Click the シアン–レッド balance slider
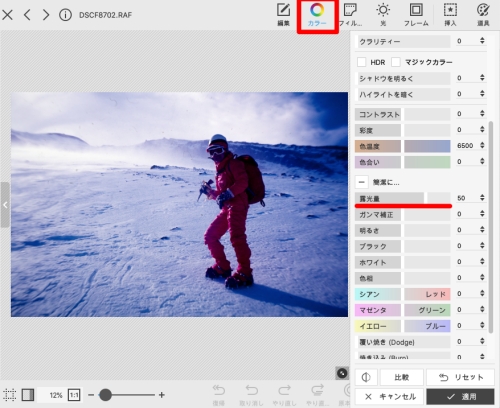The height and width of the screenshot is (408, 500). tap(403, 294)
